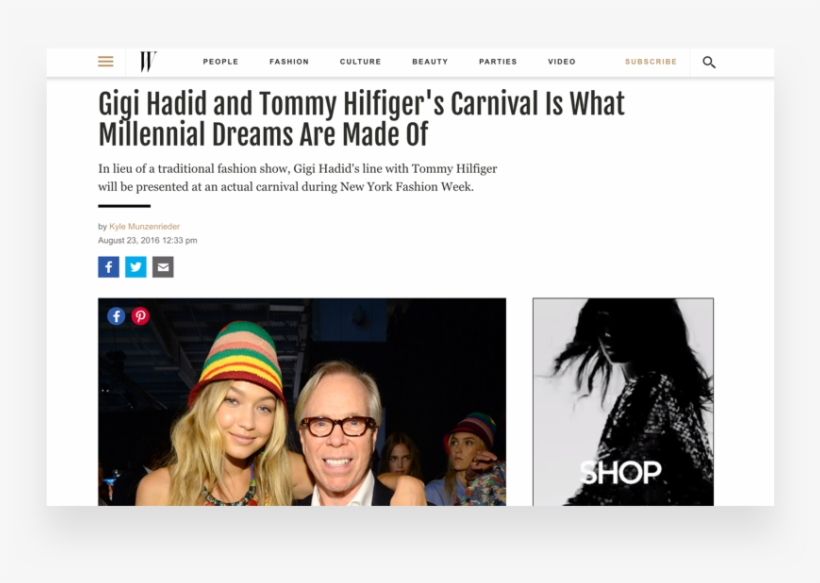Share photo using round Facebook icon
The width and height of the screenshot is (820, 583).
tap(116, 316)
